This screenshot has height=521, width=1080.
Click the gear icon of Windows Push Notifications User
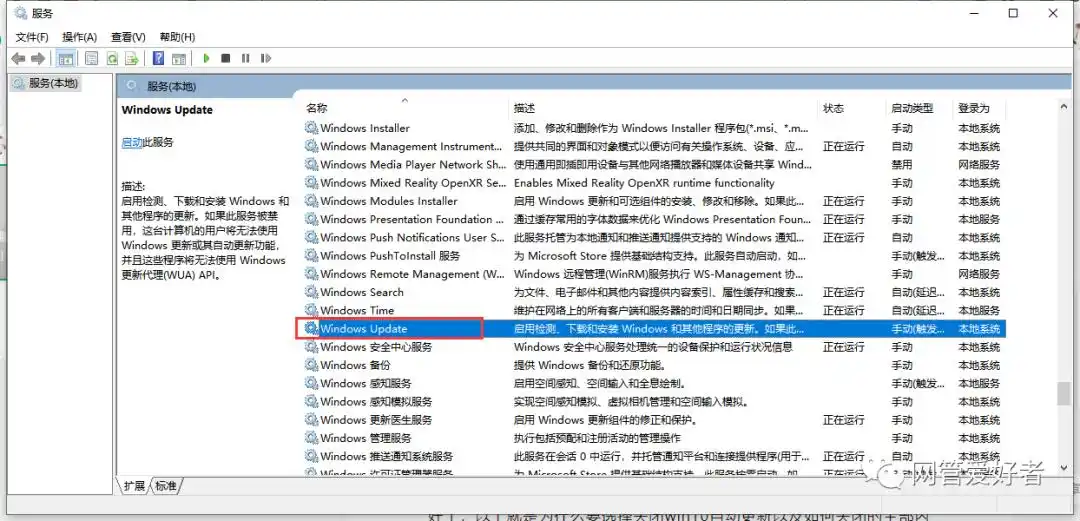point(311,237)
